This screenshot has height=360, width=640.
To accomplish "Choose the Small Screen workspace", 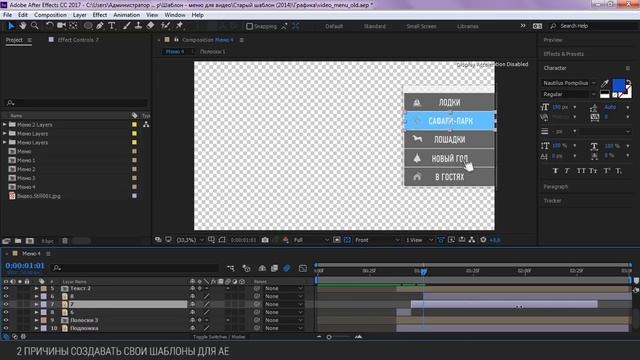I will coord(421,26).
